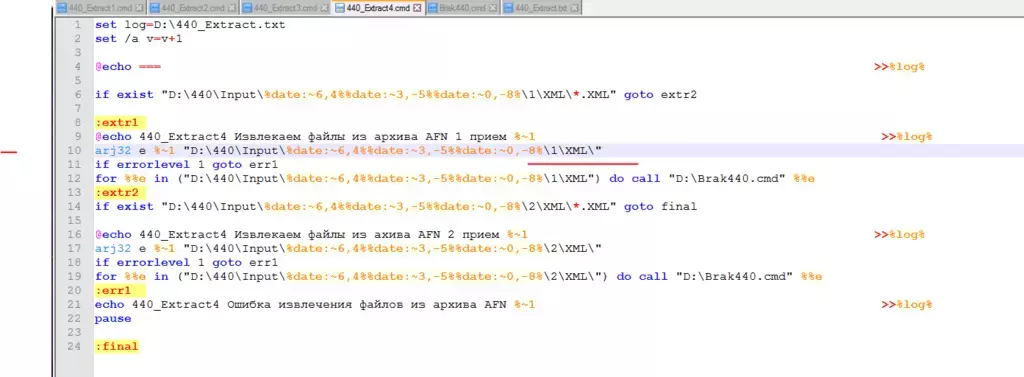
Task: Click 'goto extr2' on line 6
Action: tap(660, 95)
